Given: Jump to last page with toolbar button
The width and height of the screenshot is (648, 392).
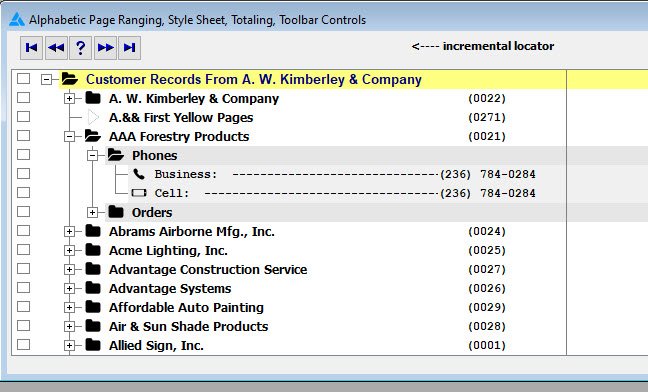Looking at the screenshot, I should click(129, 48).
